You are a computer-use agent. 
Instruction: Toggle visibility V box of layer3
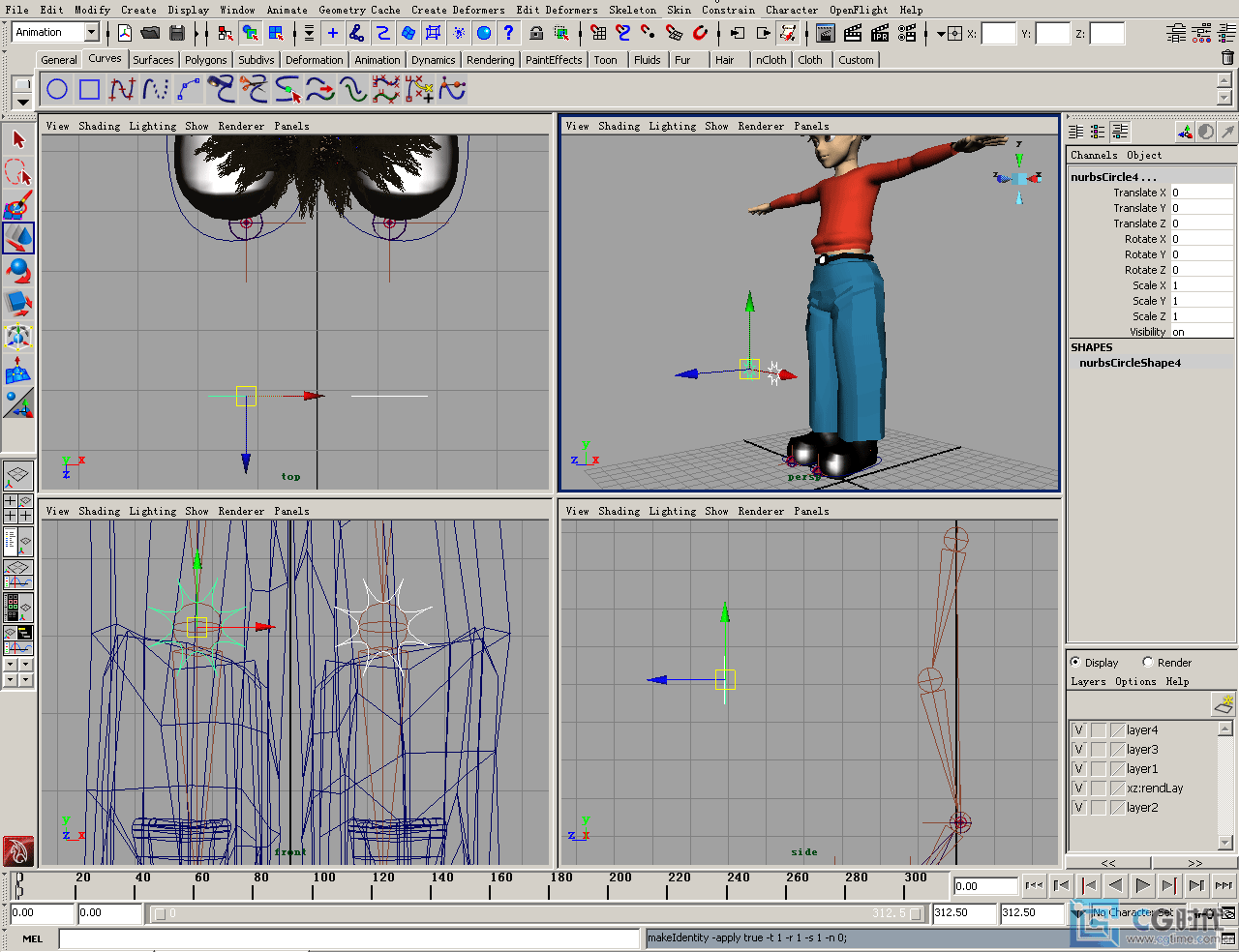pos(1078,750)
